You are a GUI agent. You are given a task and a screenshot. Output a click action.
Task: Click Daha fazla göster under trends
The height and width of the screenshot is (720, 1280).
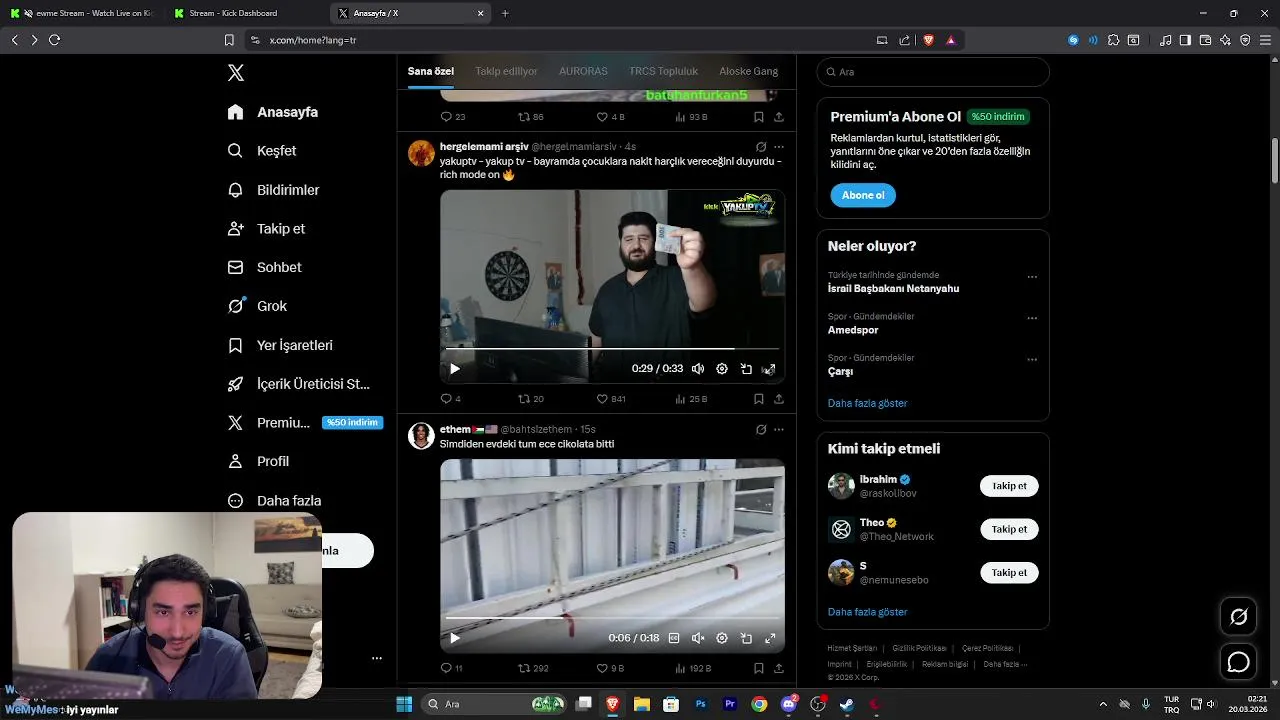click(867, 403)
